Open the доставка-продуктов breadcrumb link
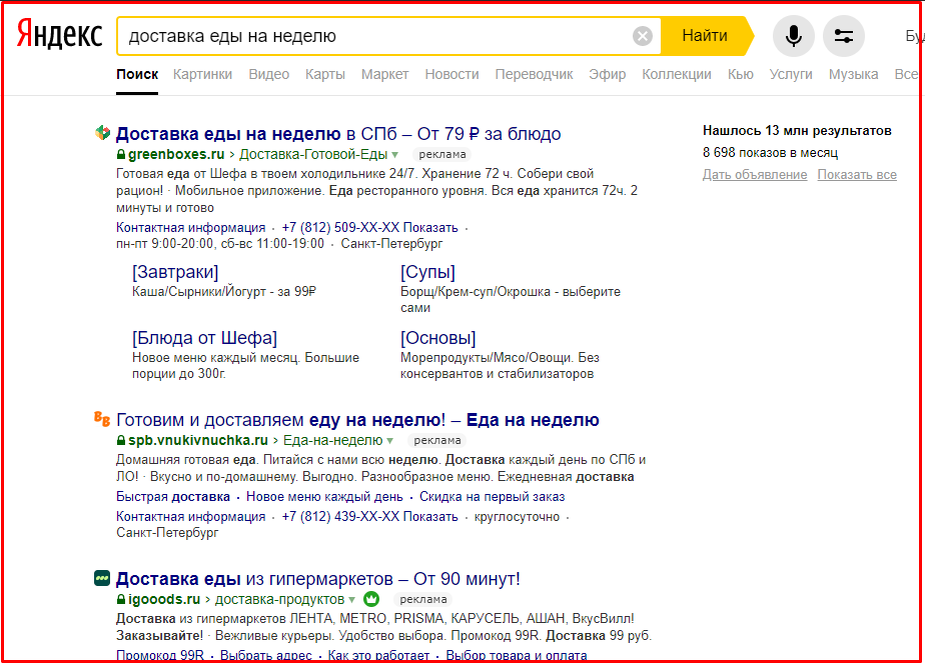 280,600
